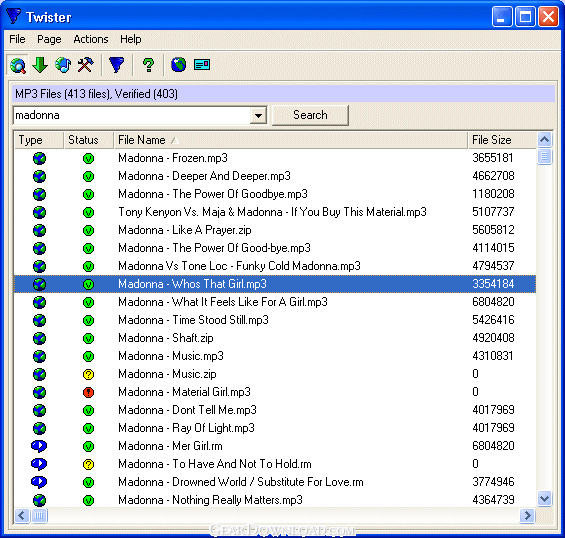Click yellow unknown status of Music.zip
The width and height of the screenshot is (565, 538).
point(88,374)
